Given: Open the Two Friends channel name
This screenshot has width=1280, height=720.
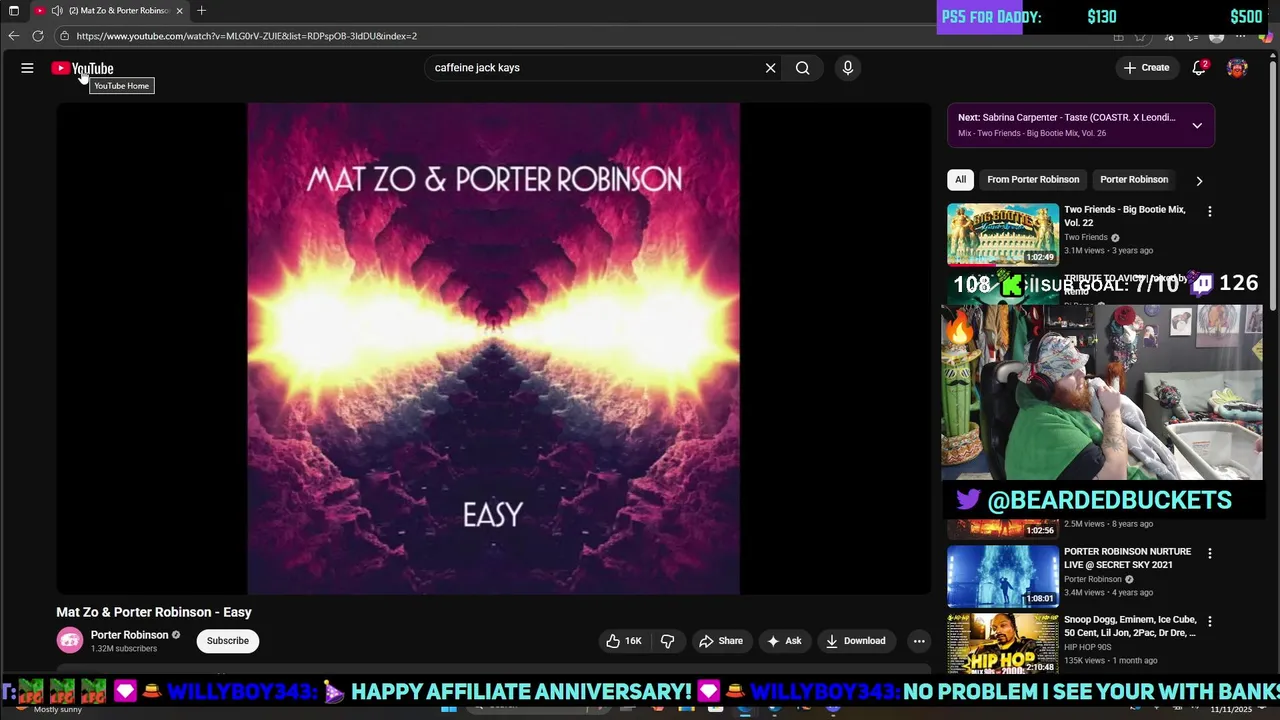Looking at the screenshot, I should [x=1086, y=238].
